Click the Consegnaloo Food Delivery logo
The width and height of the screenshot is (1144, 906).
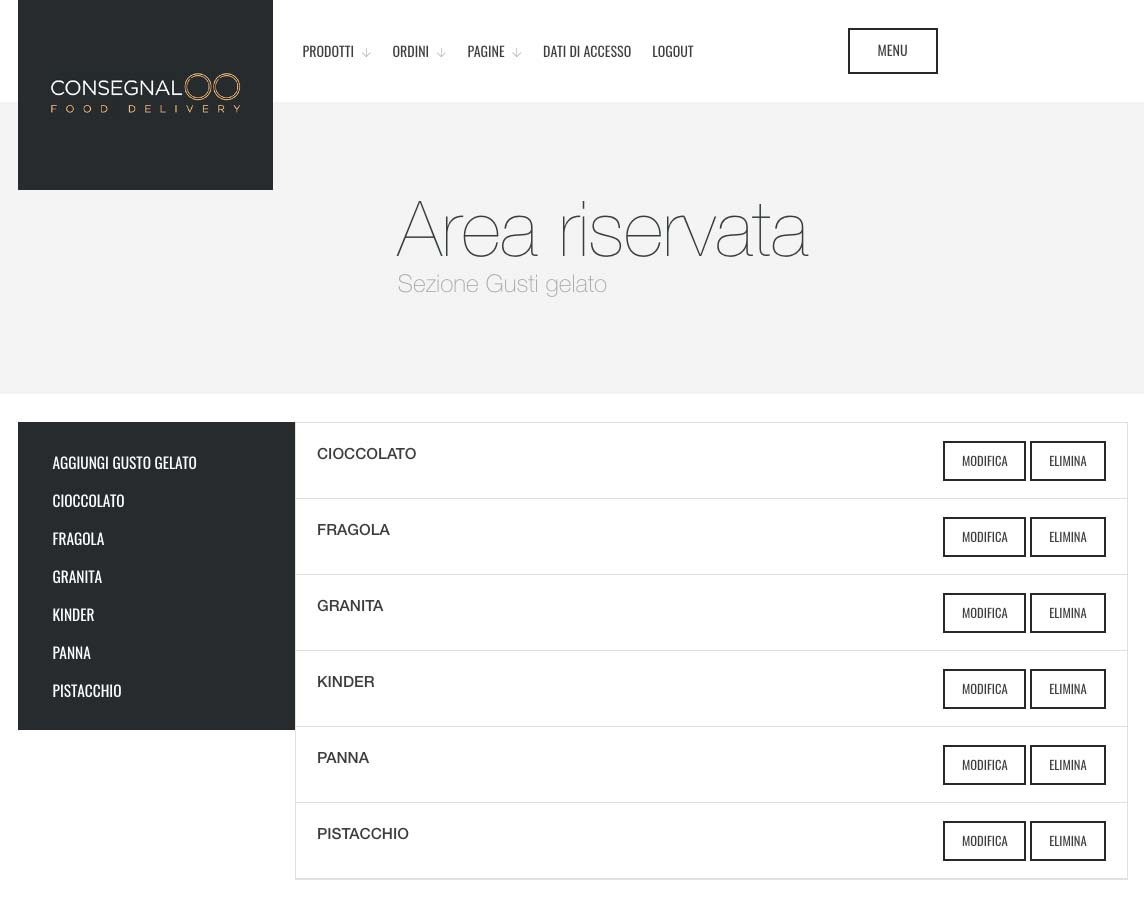coord(145,93)
